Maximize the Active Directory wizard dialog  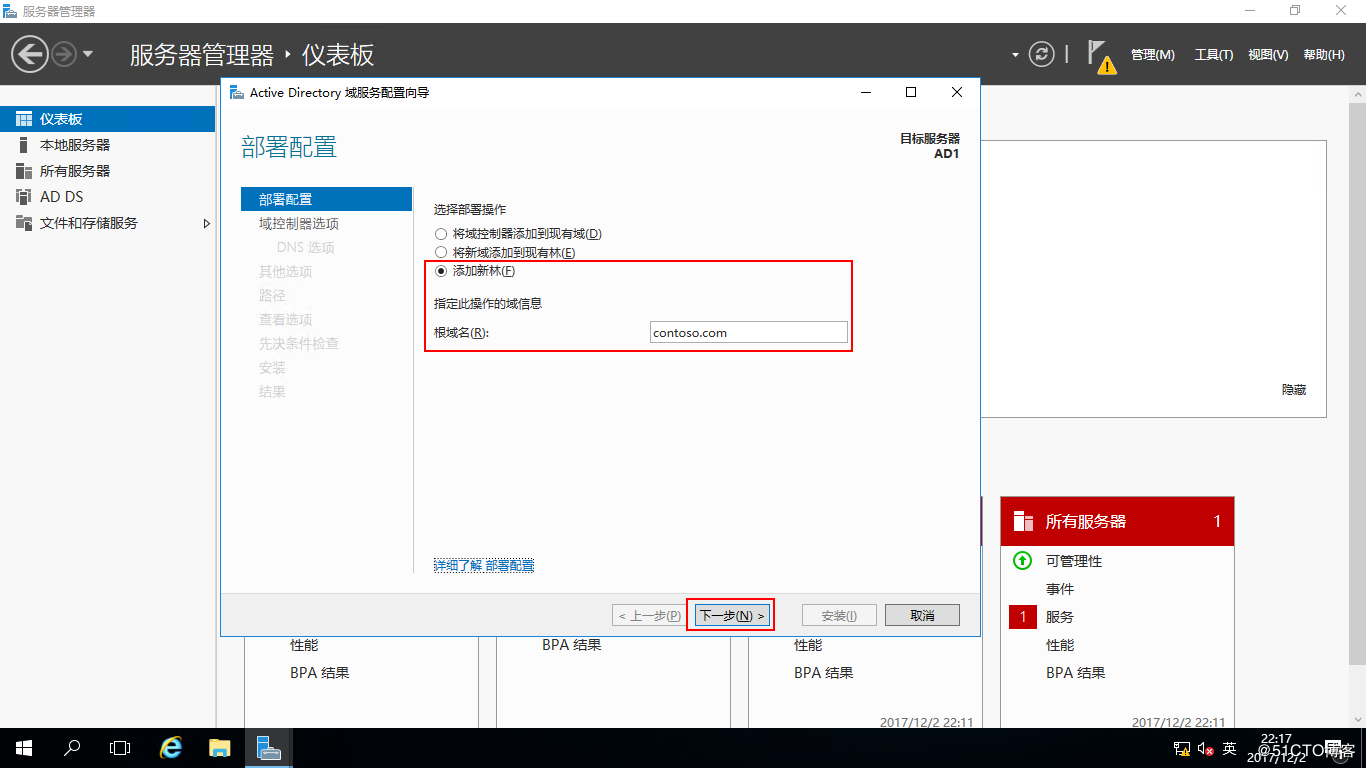(x=911, y=92)
